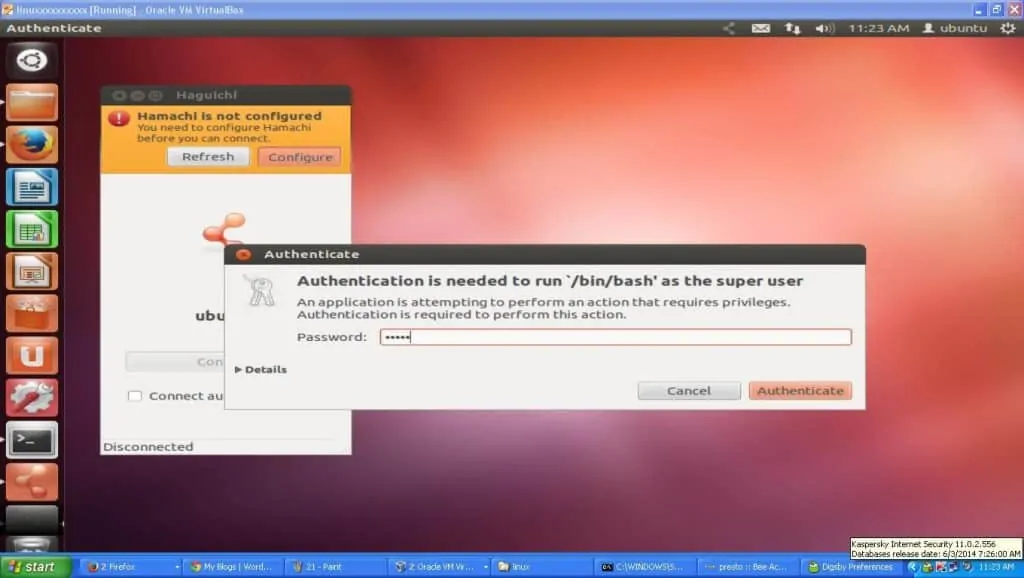Focus the Password input field
Image resolution: width=1024 pixels, height=578 pixels.
pos(616,337)
